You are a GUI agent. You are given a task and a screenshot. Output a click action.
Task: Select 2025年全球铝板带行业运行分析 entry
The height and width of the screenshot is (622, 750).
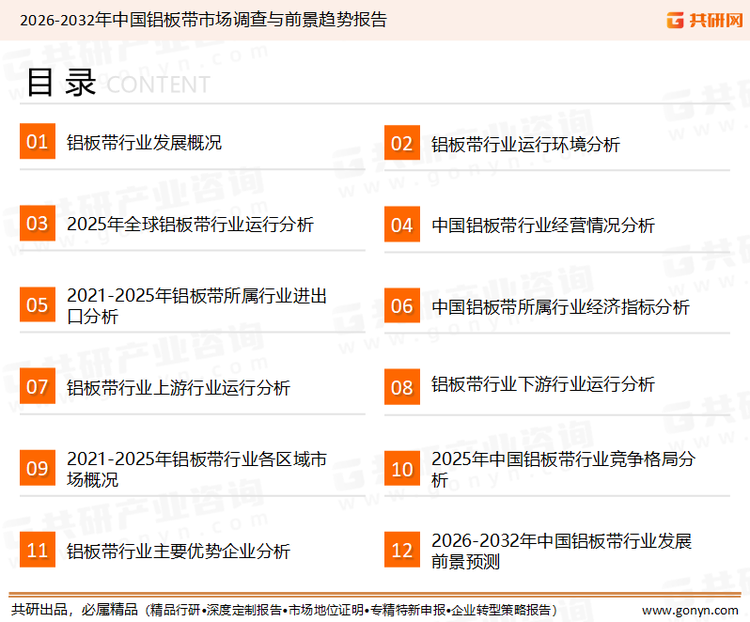(190, 224)
